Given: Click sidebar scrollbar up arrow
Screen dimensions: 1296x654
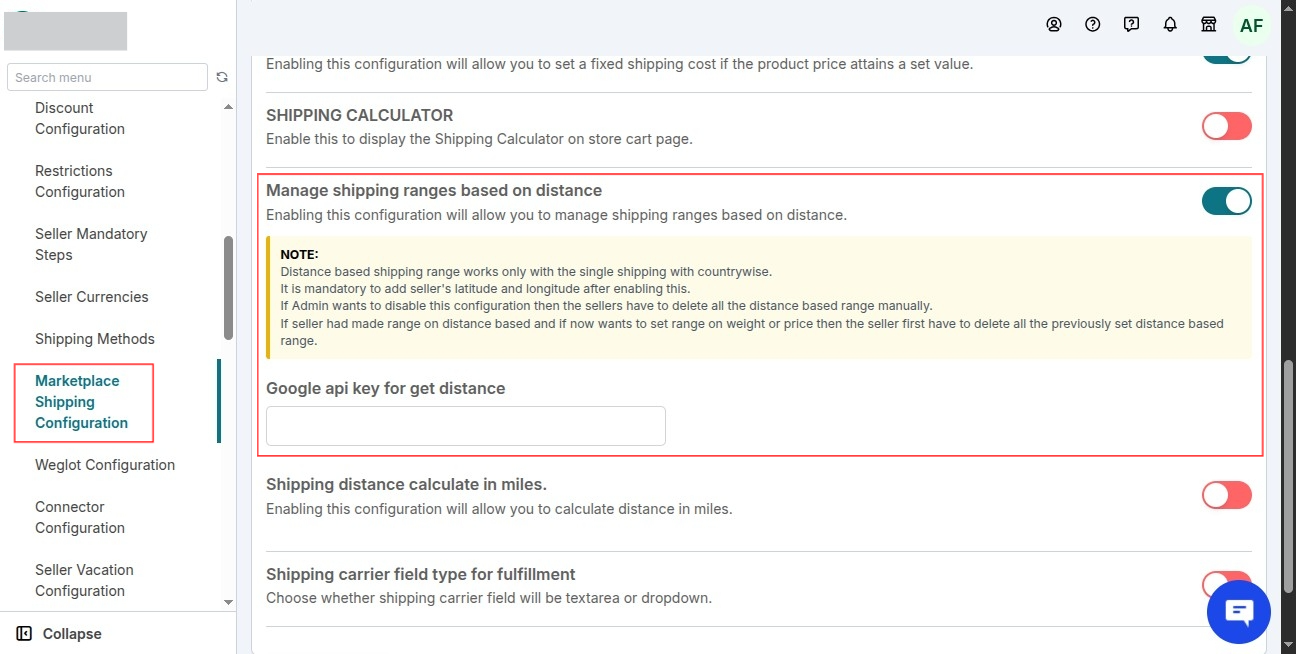Looking at the screenshot, I should pos(228,106).
